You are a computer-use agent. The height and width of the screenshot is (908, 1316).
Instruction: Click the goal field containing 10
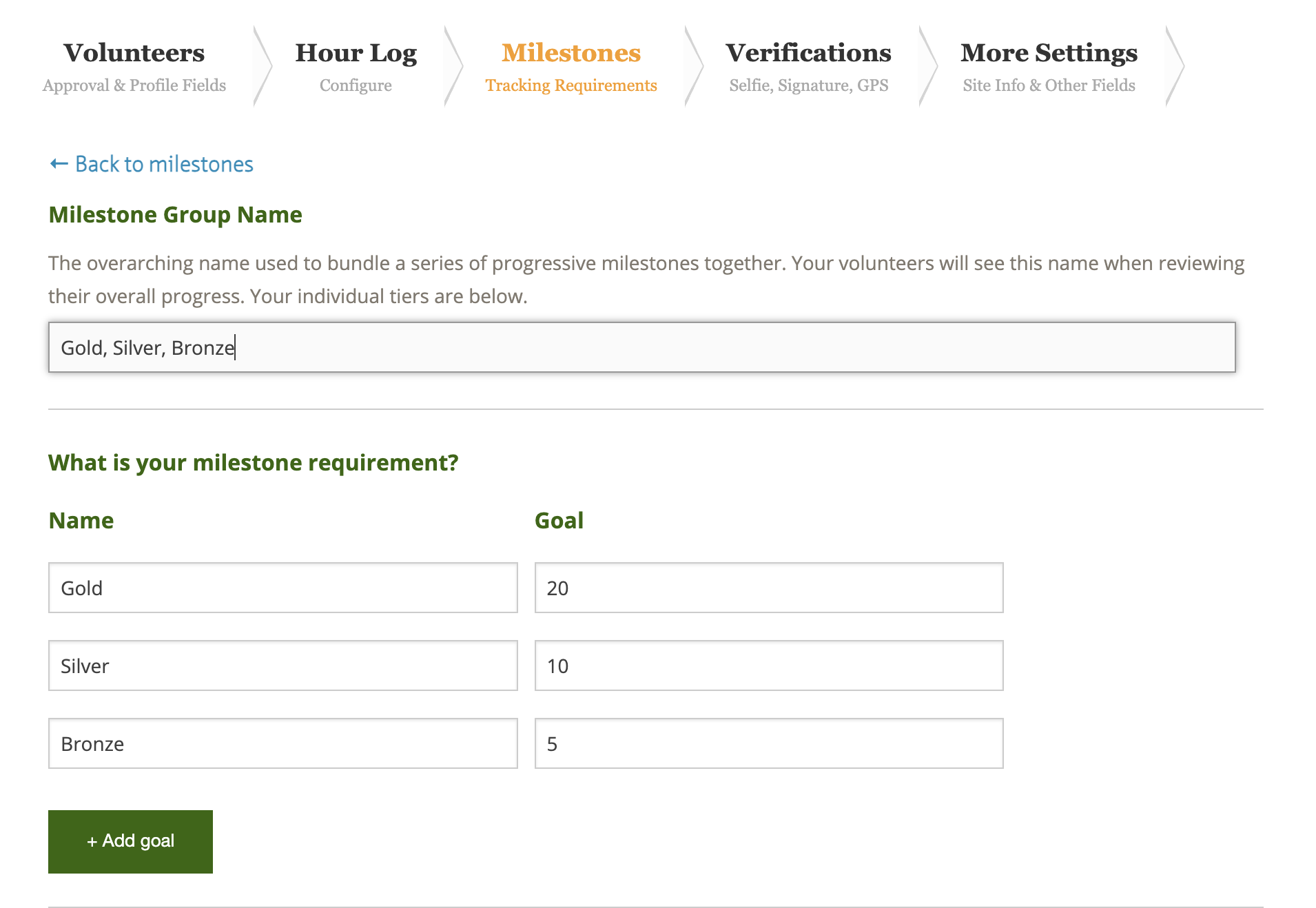point(769,665)
